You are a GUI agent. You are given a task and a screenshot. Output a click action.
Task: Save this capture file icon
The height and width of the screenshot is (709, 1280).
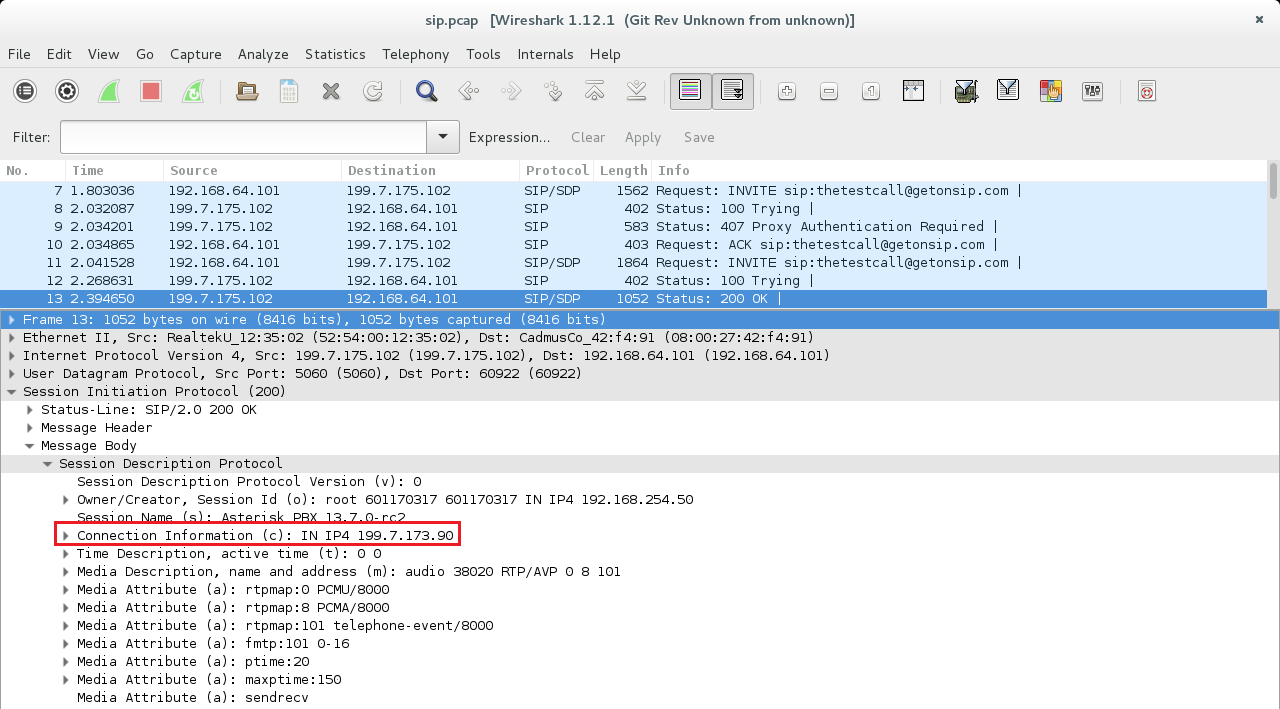pyautogui.click(x=289, y=91)
